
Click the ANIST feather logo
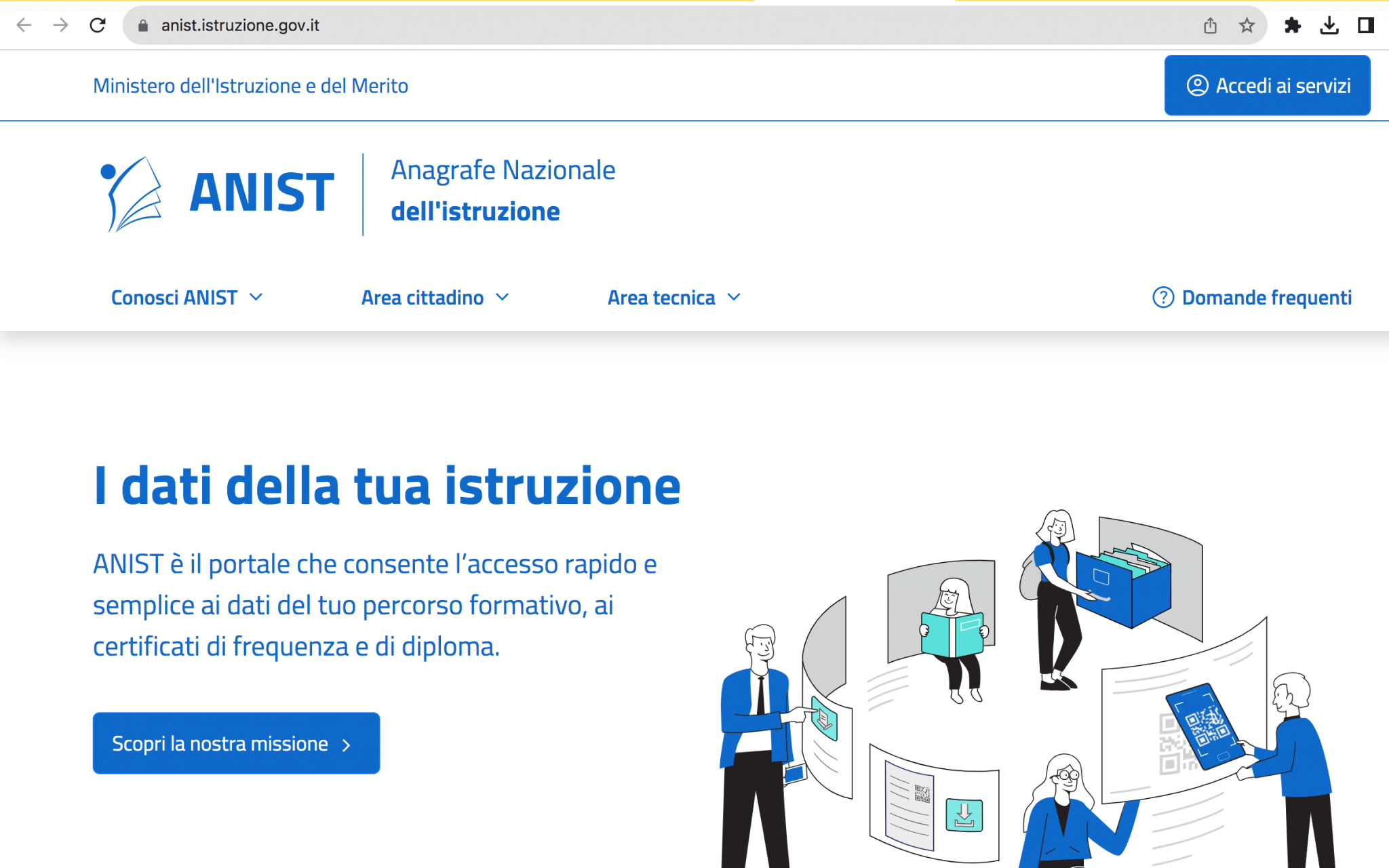tap(131, 194)
